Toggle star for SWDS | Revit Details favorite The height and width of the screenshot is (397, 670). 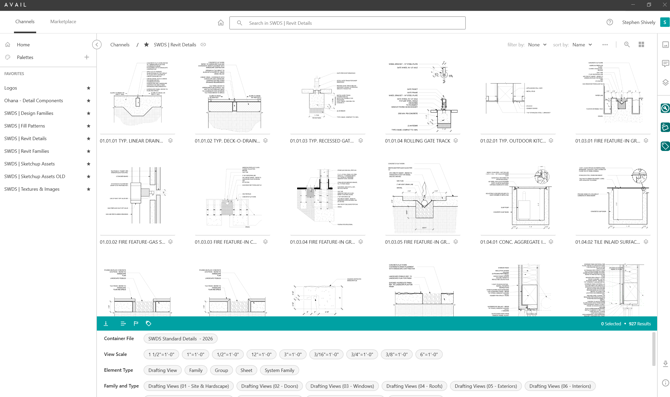tap(88, 138)
